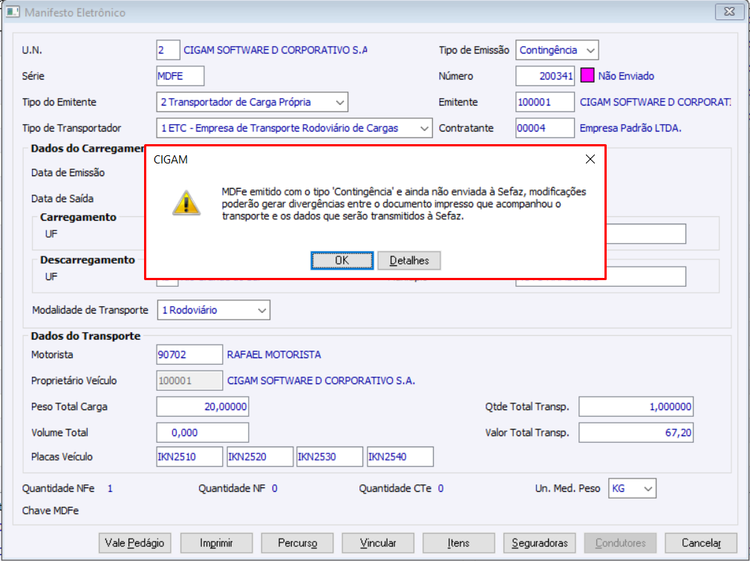Click the Manifesto Eletrônico window title icon

tap(12, 11)
